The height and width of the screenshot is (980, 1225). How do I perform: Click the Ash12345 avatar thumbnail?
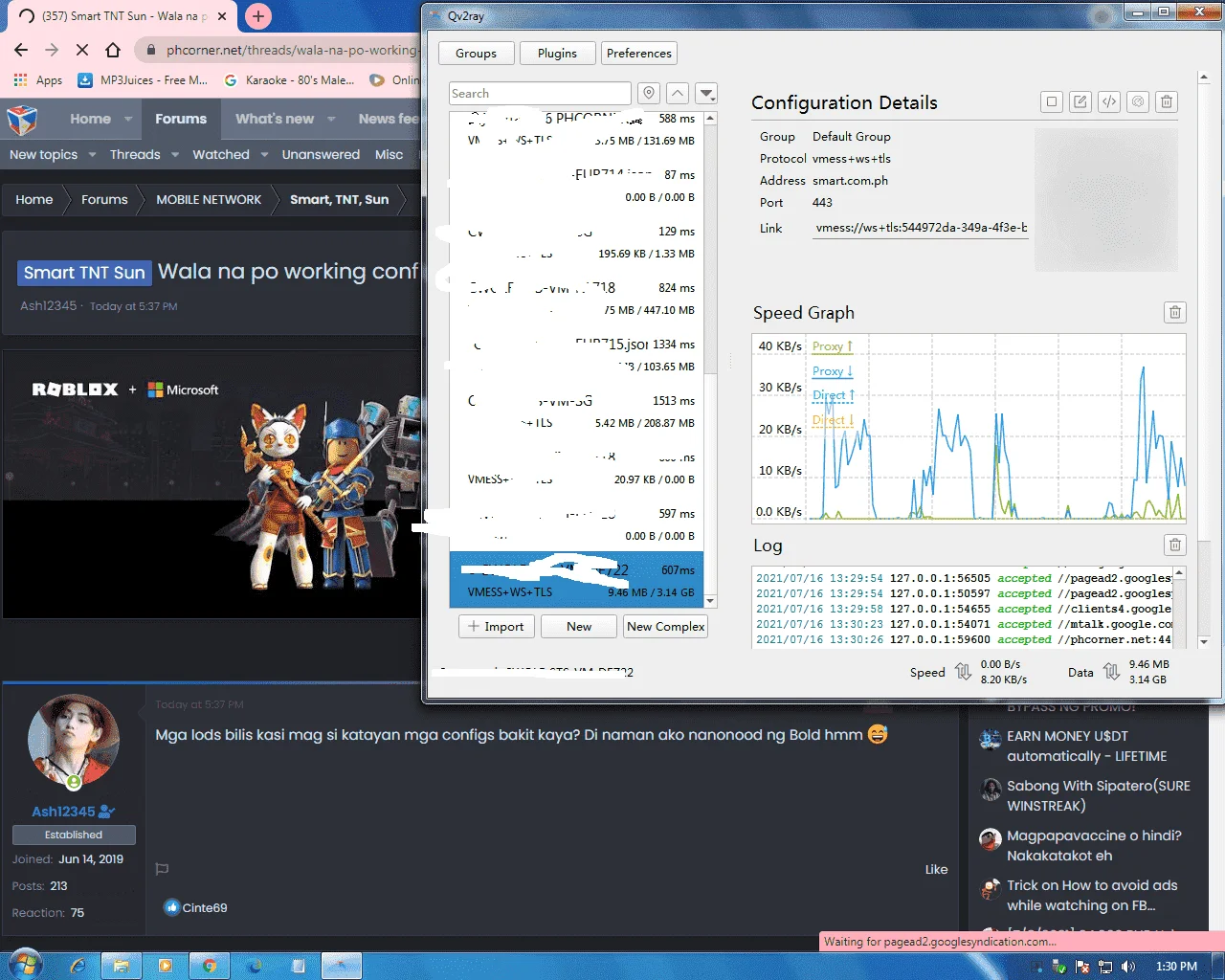74,741
